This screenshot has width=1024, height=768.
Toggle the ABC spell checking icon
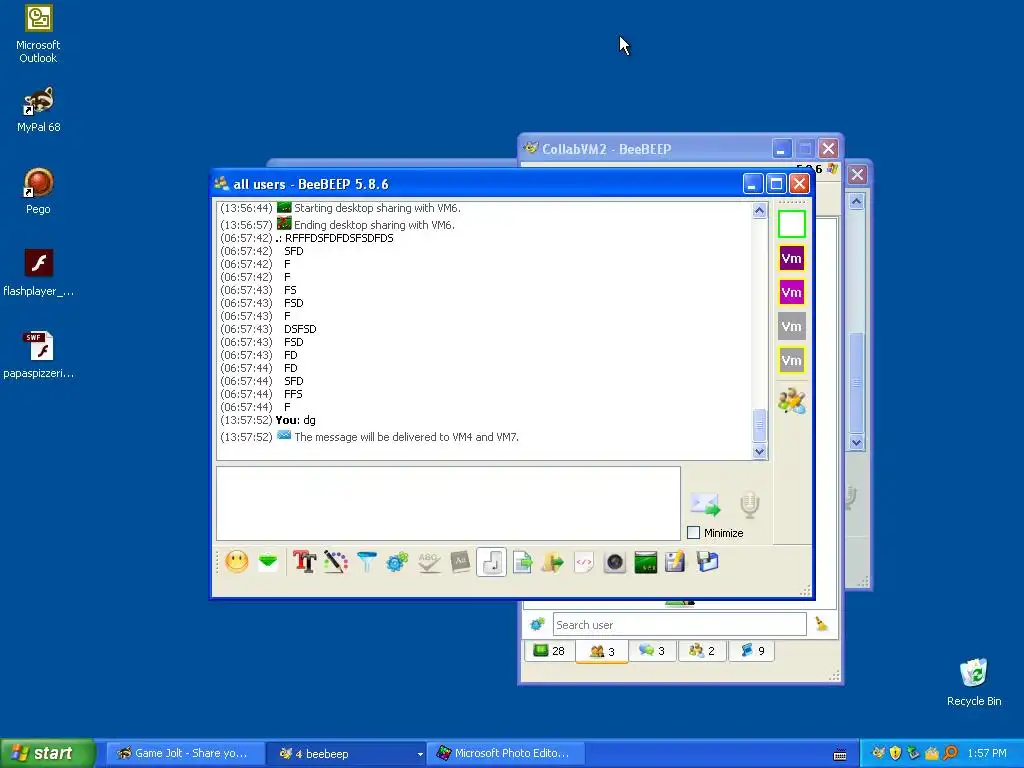point(428,562)
